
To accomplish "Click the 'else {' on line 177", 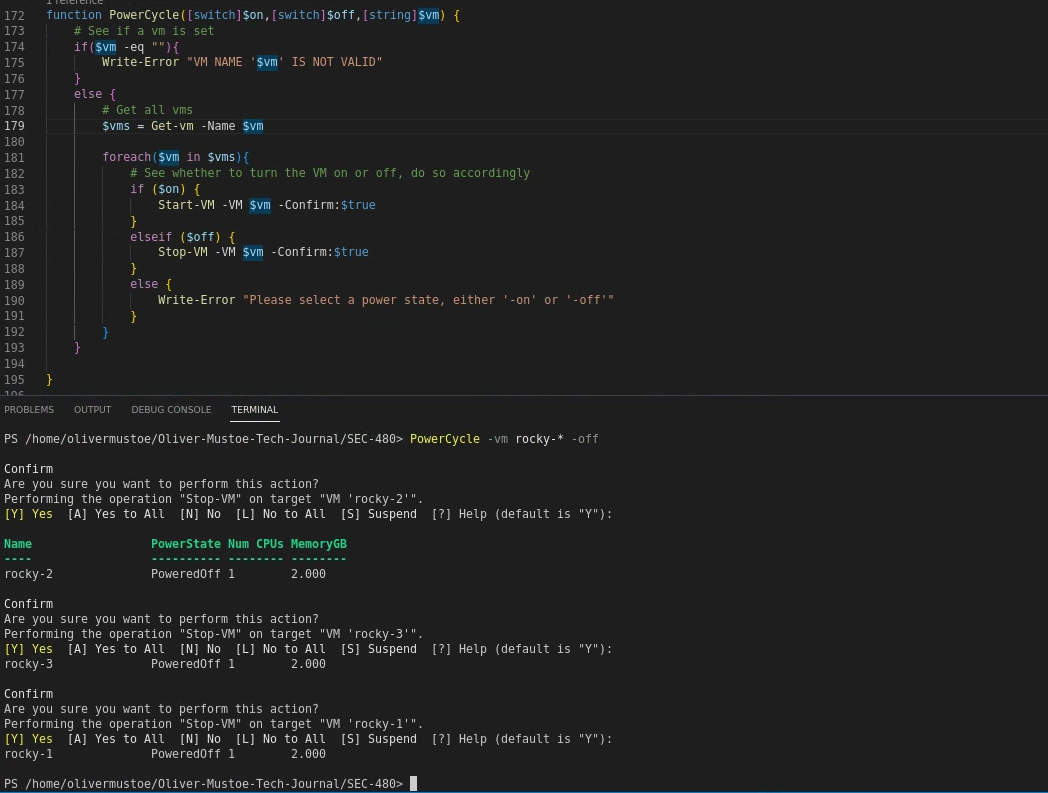I will [x=95, y=94].
